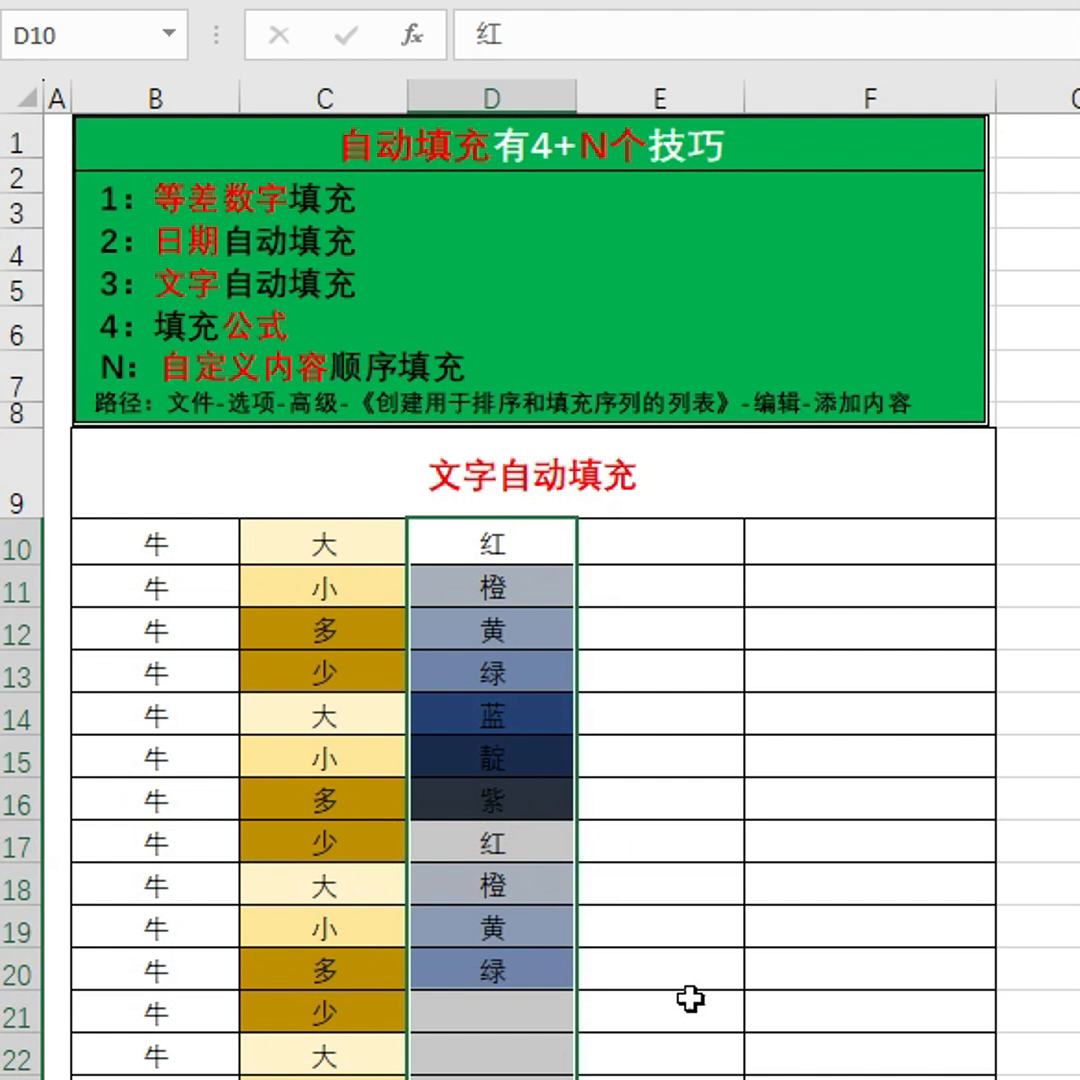Select cell B20 containing 牛
This screenshot has width=1080, height=1080.
[156, 970]
